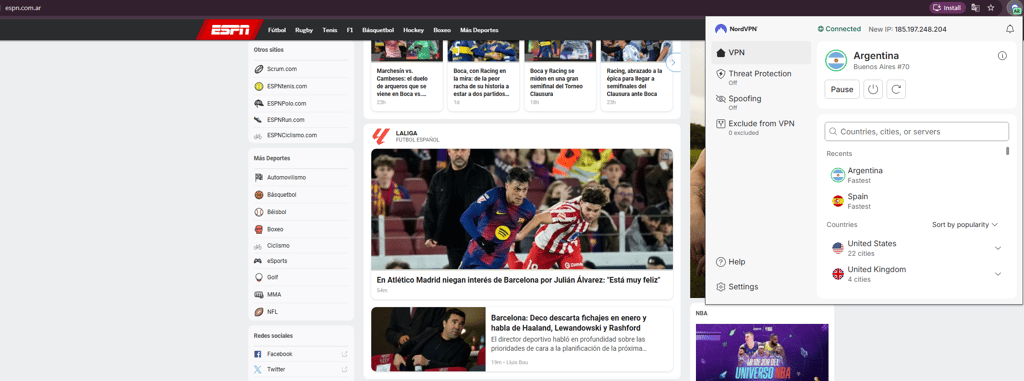The width and height of the screenshot is (1024, 381).
Task: Expand the United Kingdom cities list
Action: 998,274
